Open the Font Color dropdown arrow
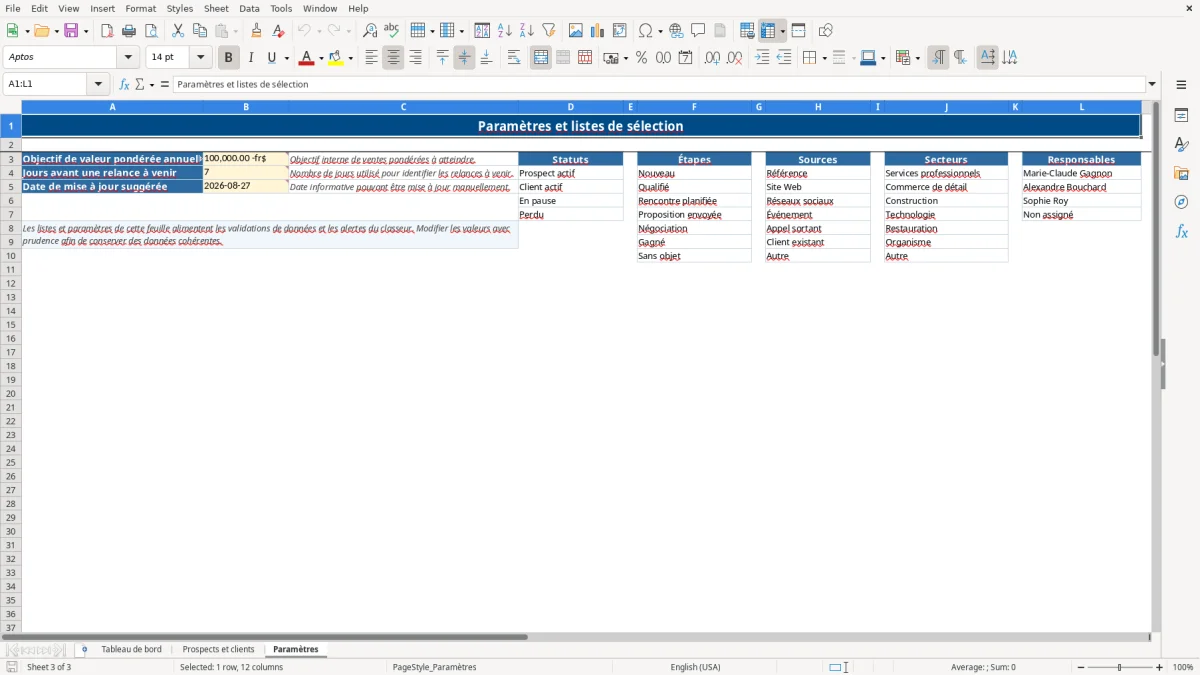Screen dimensions: 1200x675 point(320,58)
